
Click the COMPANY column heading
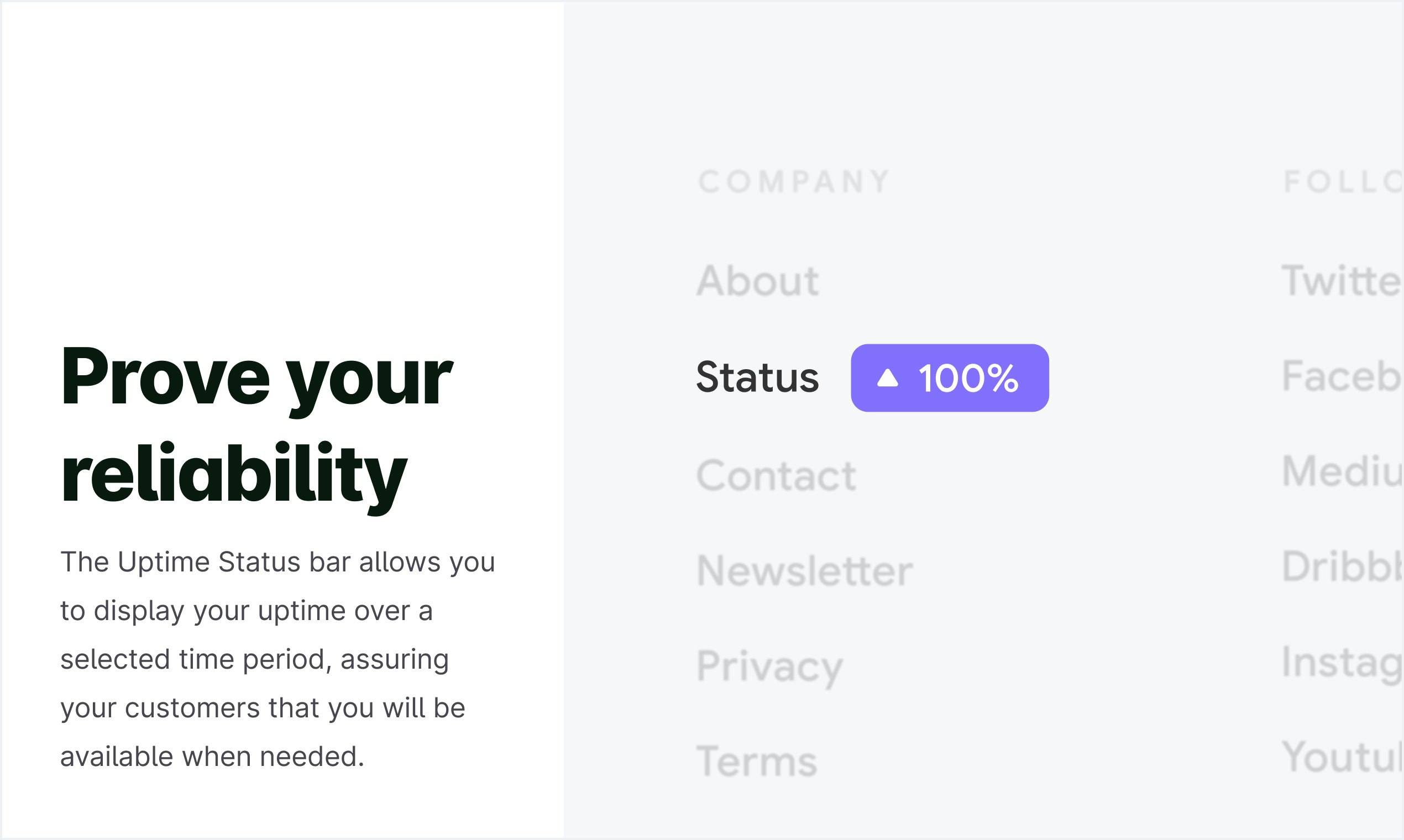[795, 182]
